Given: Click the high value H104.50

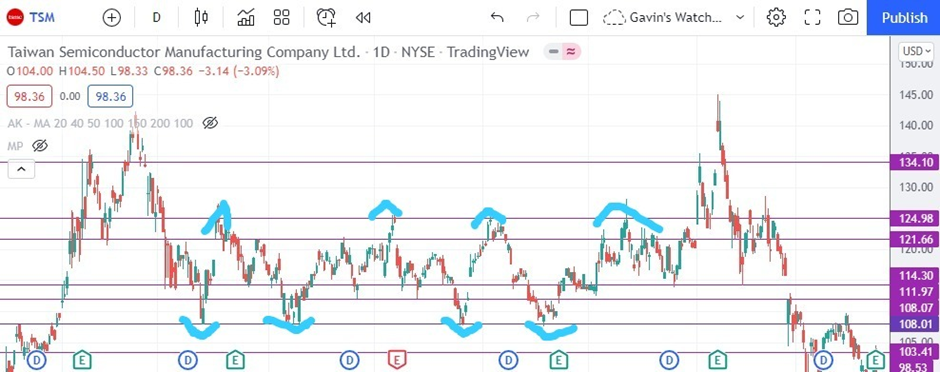Looking at the screenshot, I should pos(82,71).
